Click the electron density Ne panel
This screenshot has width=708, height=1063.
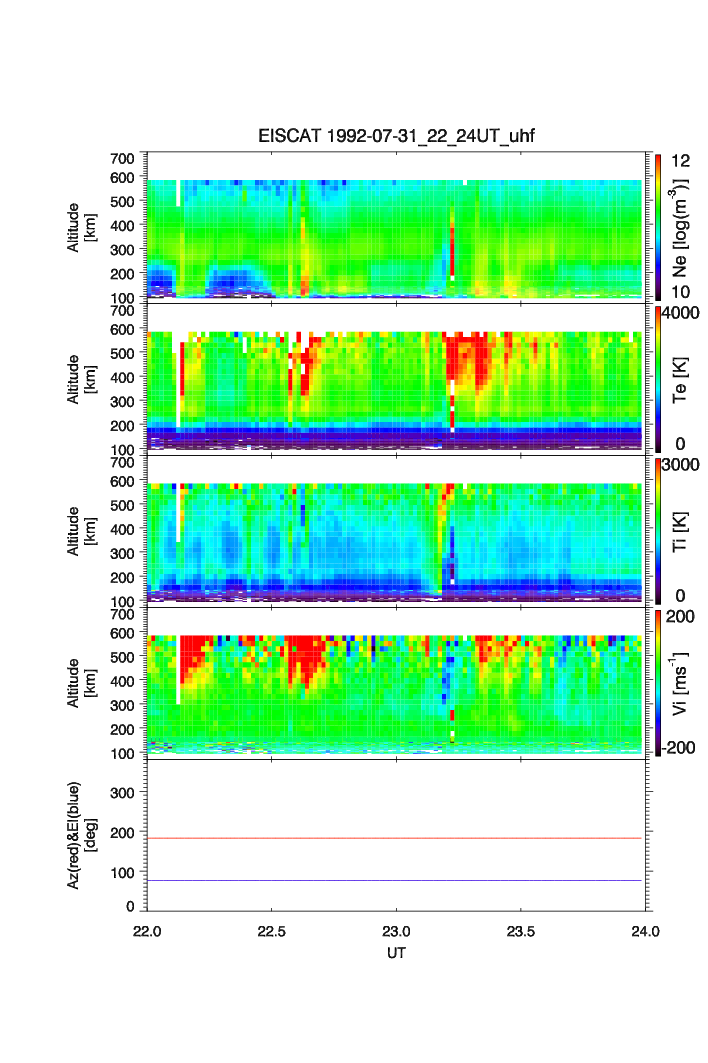396,227
